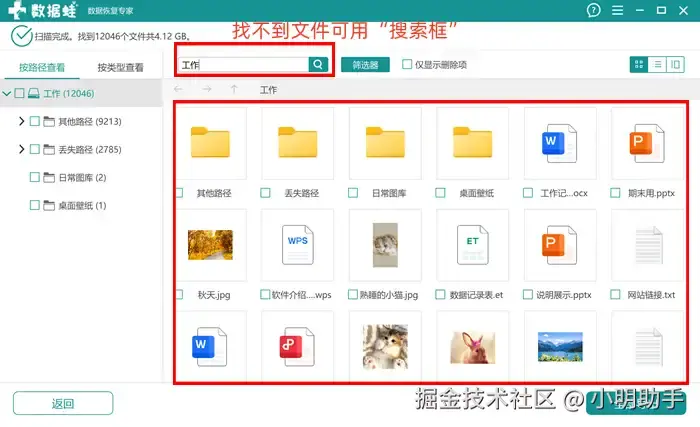Check the 工作 (12046) root checkbox
The height and width of the screenshot is (427, 700).
[19, 93]
